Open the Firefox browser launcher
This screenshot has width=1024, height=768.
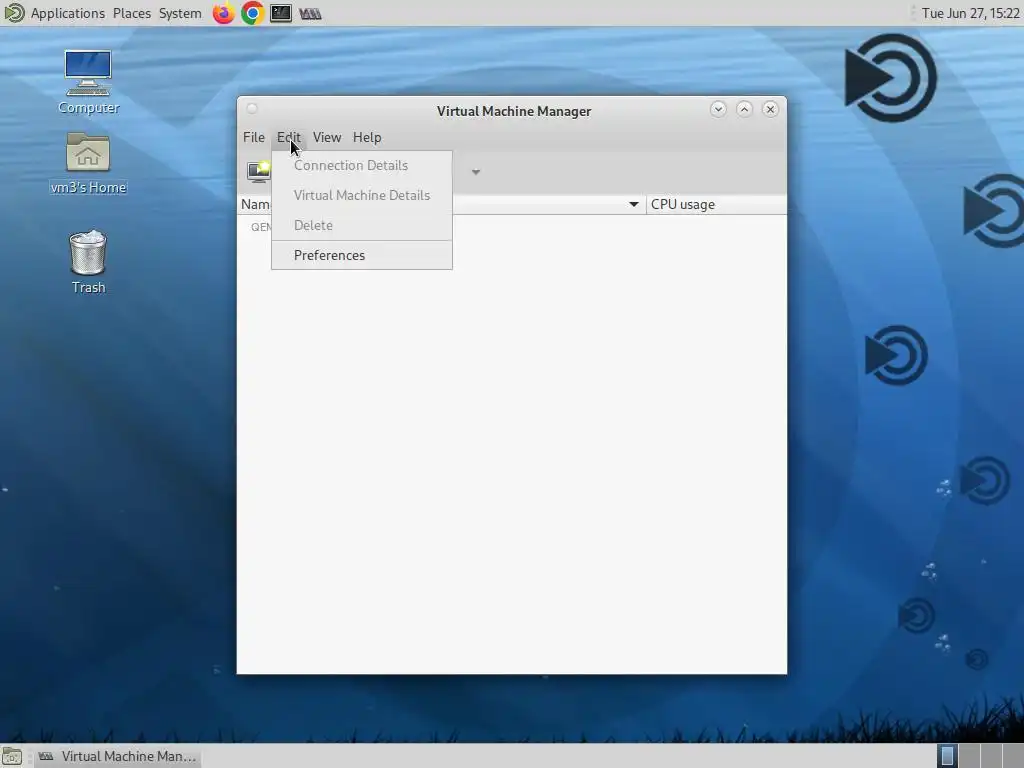[223, 13]
